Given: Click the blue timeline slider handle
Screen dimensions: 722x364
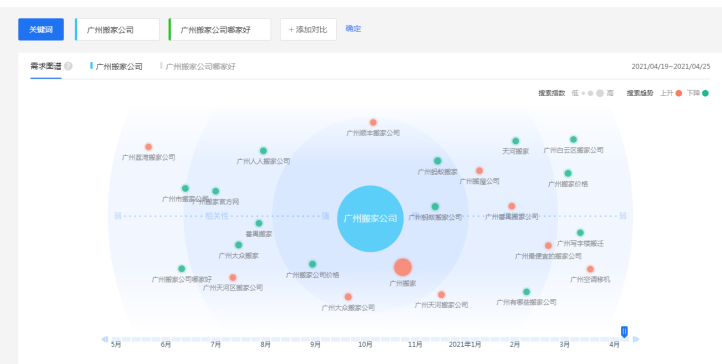Looking at the screenshot, I should (624, 332).
